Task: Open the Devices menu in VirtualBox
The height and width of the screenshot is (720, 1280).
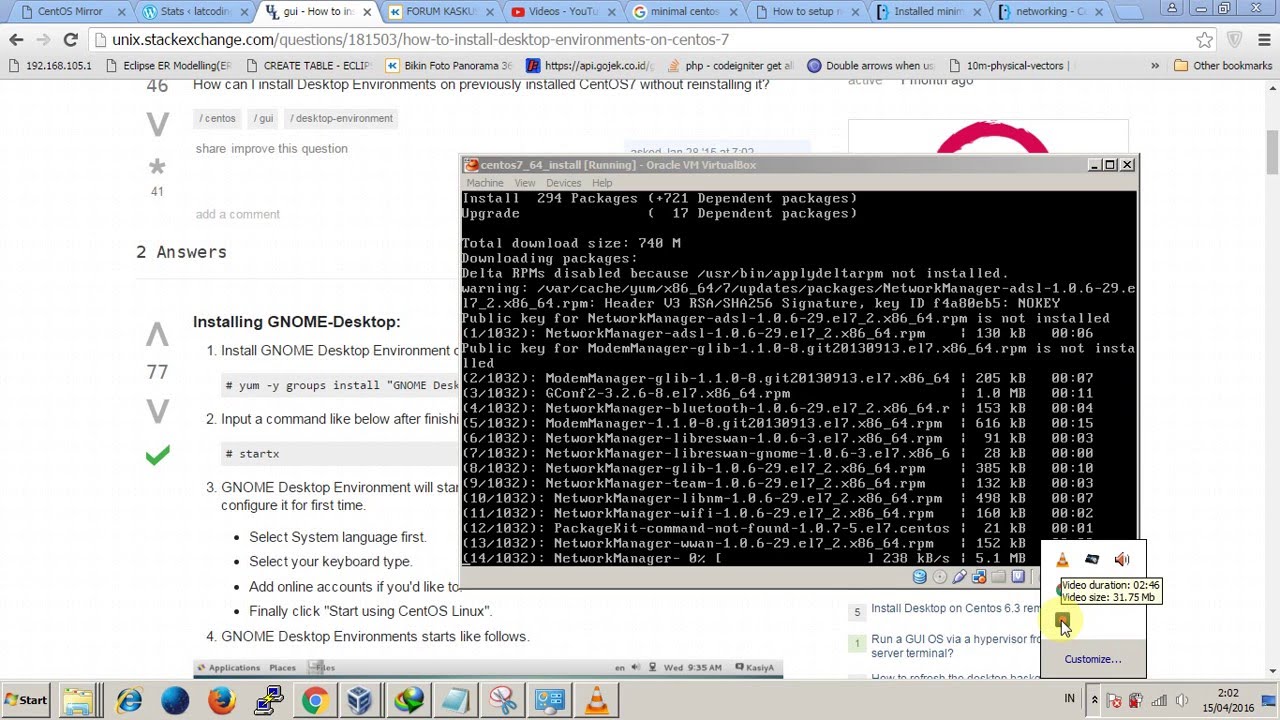Action: pos(563,183)
